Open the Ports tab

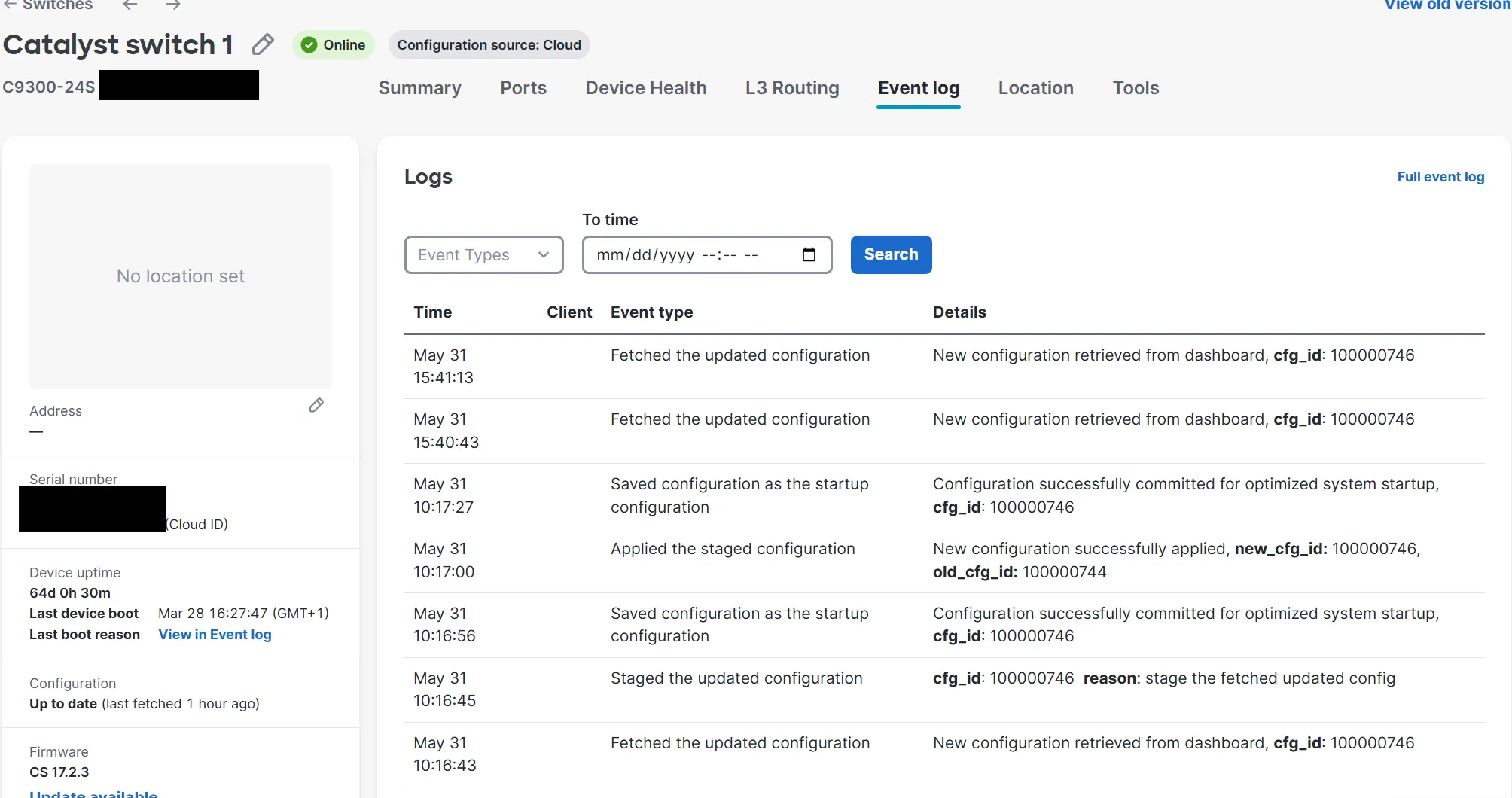(523, 88)
